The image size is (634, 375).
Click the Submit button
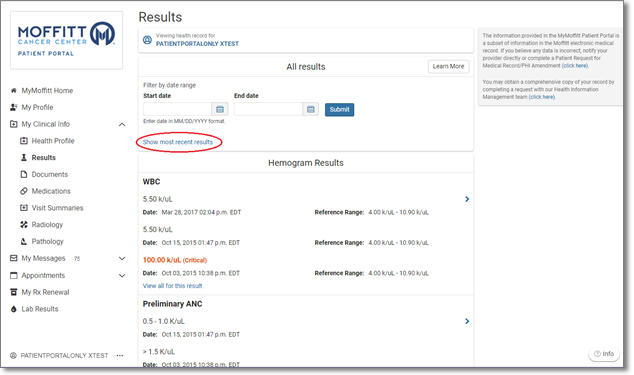click(339, 110)
